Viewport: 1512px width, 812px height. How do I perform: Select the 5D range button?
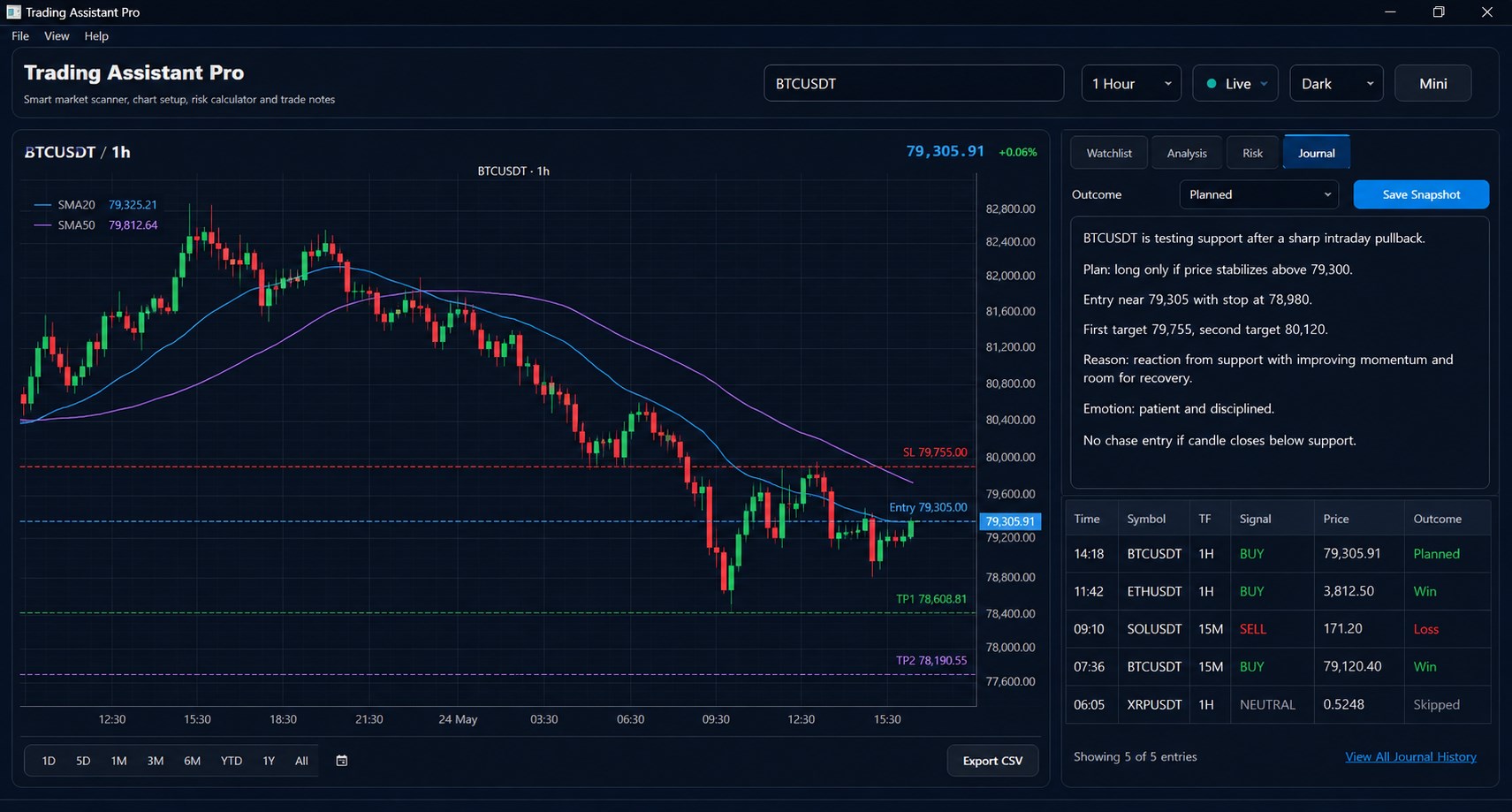point(83,761)
